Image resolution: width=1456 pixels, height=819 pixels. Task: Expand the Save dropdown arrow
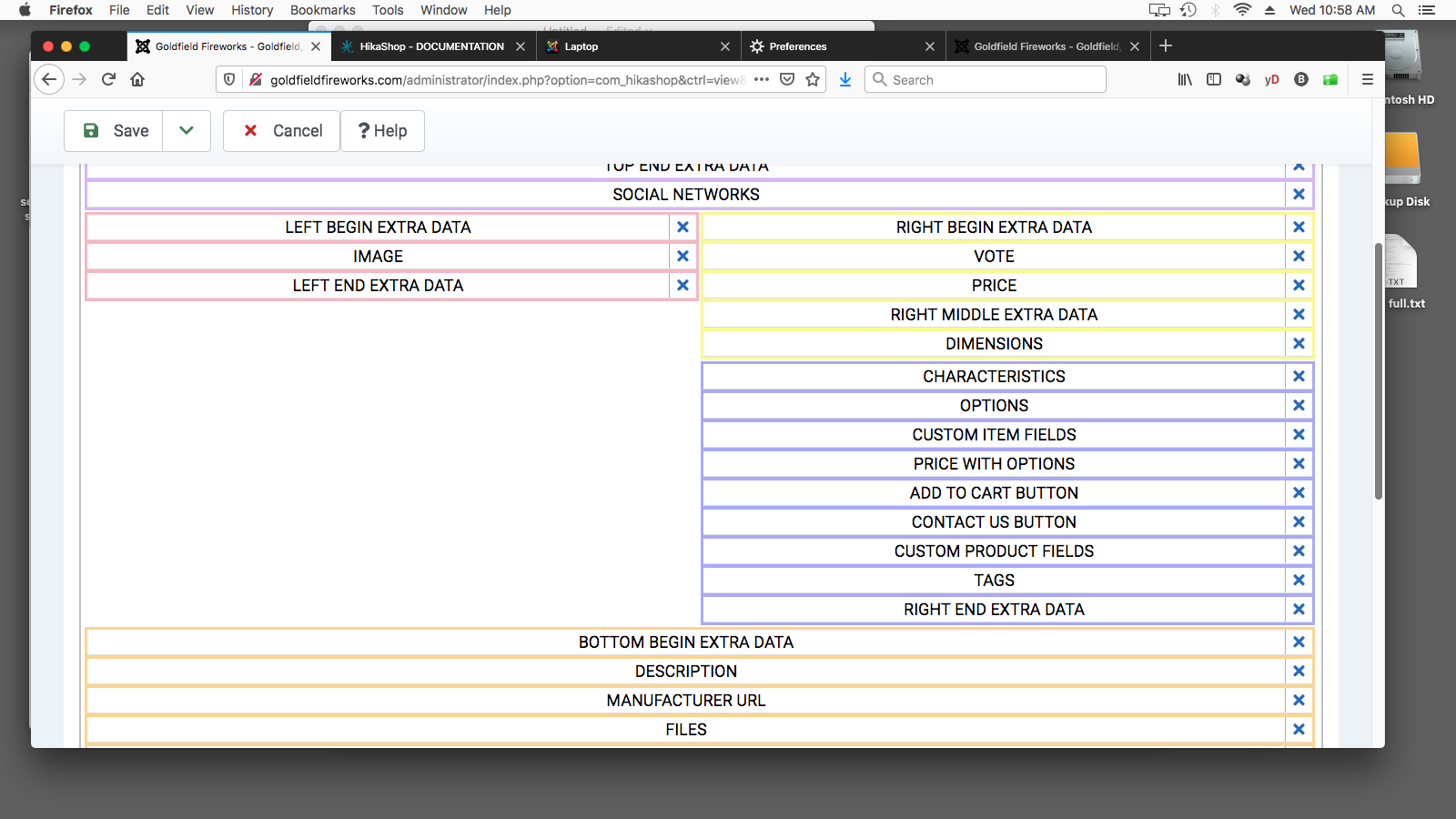[187, 131]
